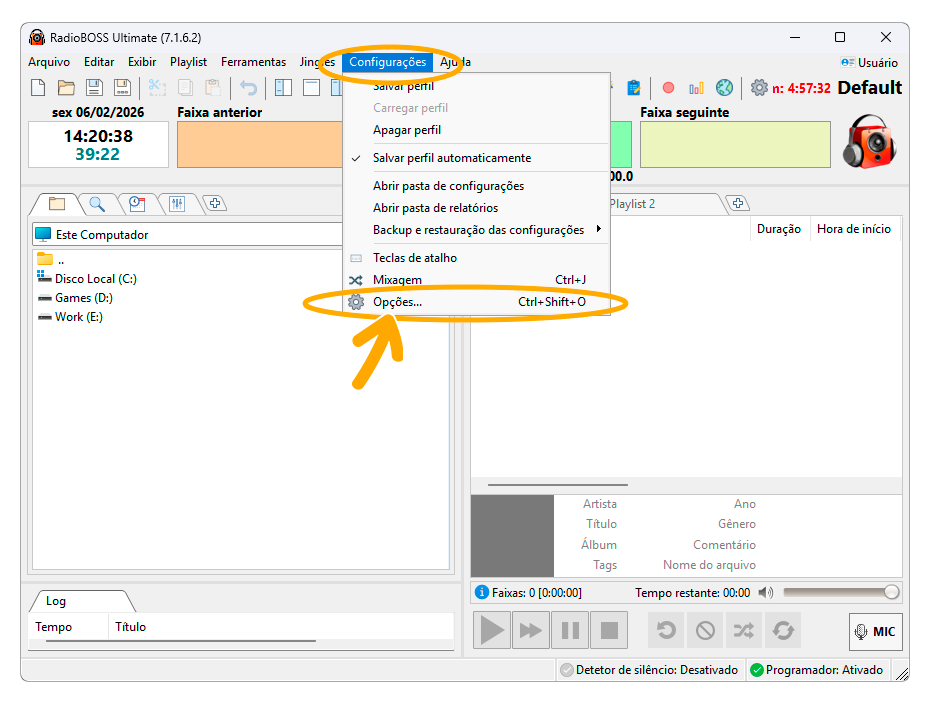931x704 pixels.
Task: Click the undo arrow in toolbar
Action: click(248, 88)
